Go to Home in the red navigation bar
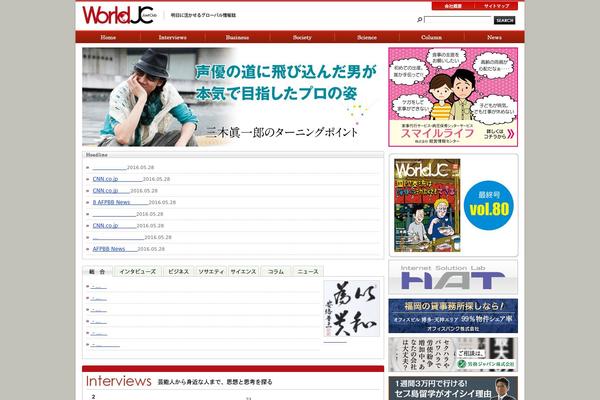This screenshot has width=600, height=400. pos(108,37)
